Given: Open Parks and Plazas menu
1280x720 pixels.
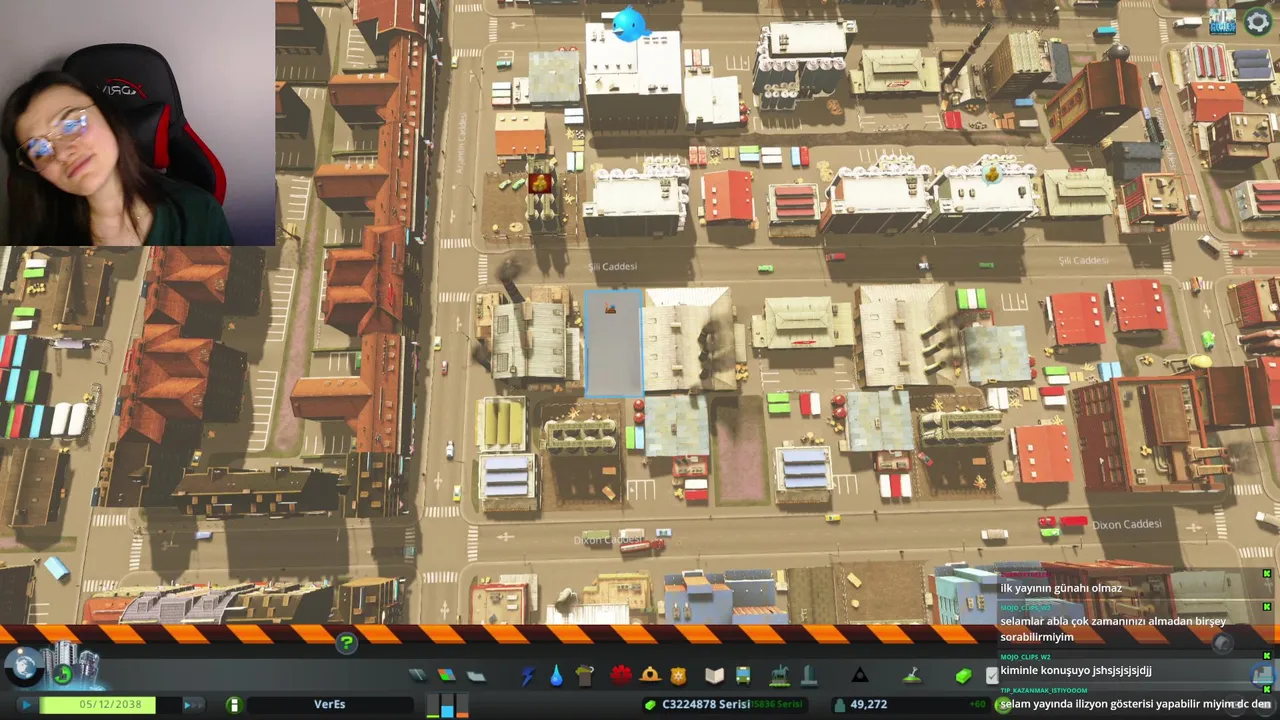Looking at the screenshot, I should click(779, 676).
